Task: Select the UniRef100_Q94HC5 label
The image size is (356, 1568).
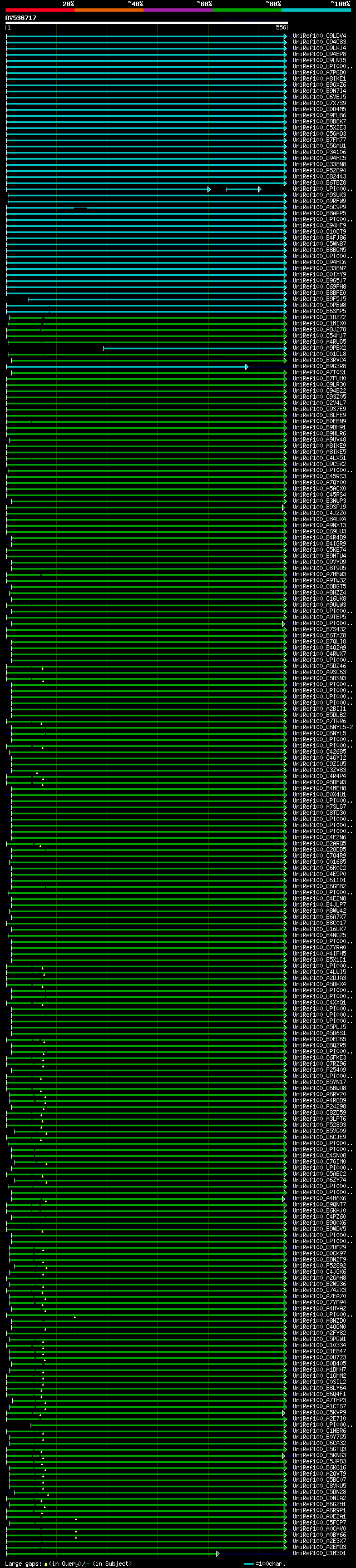Action: point(319,159)
